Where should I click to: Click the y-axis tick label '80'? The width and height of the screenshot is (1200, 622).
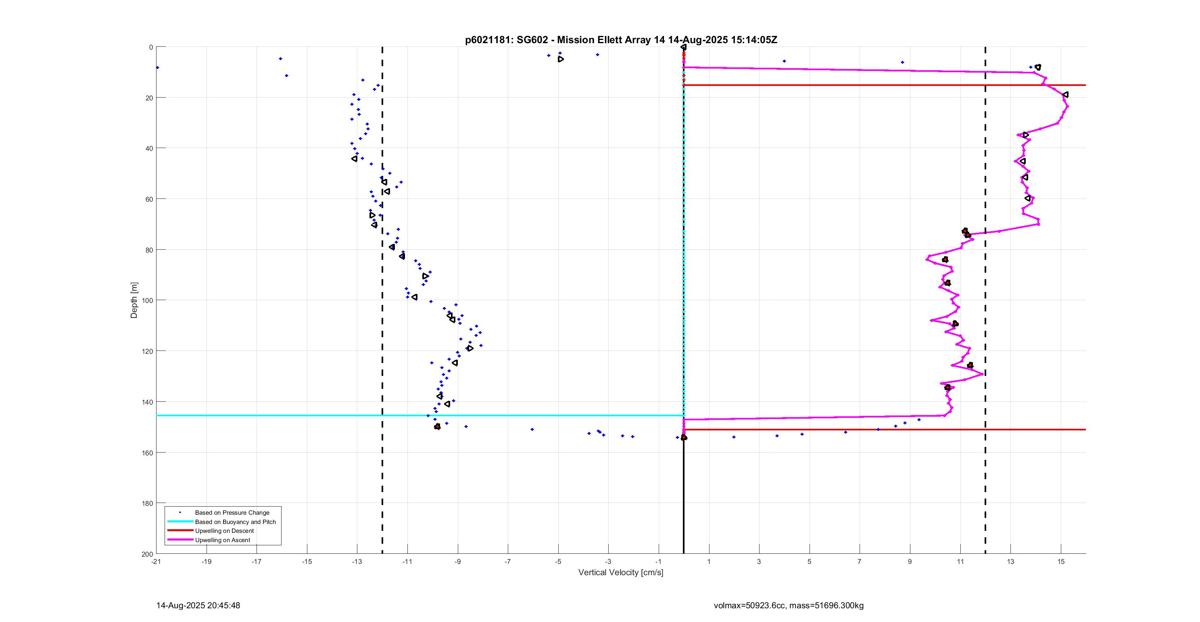pyautogui.click(x=148, y=250)
